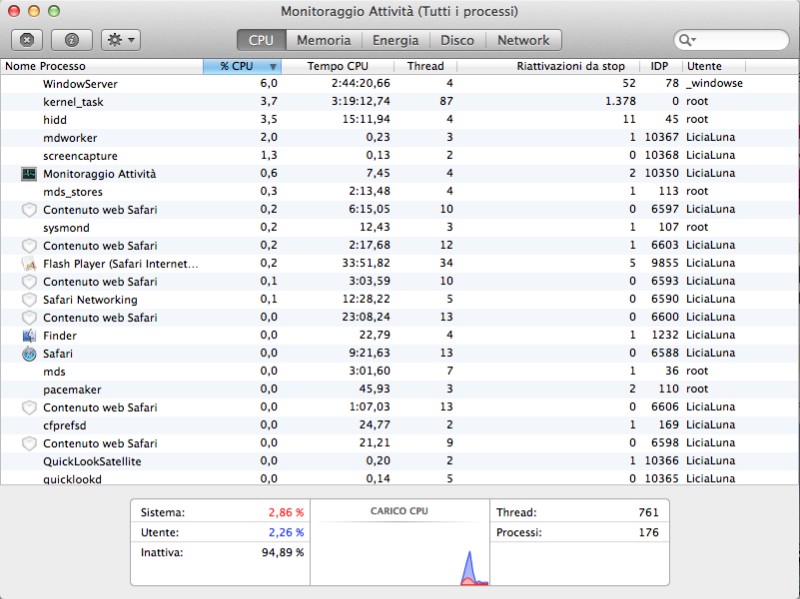Viewport: 800px width, 599px height.
Task: Click the _windowse user cell
Action: pos(714,83)
